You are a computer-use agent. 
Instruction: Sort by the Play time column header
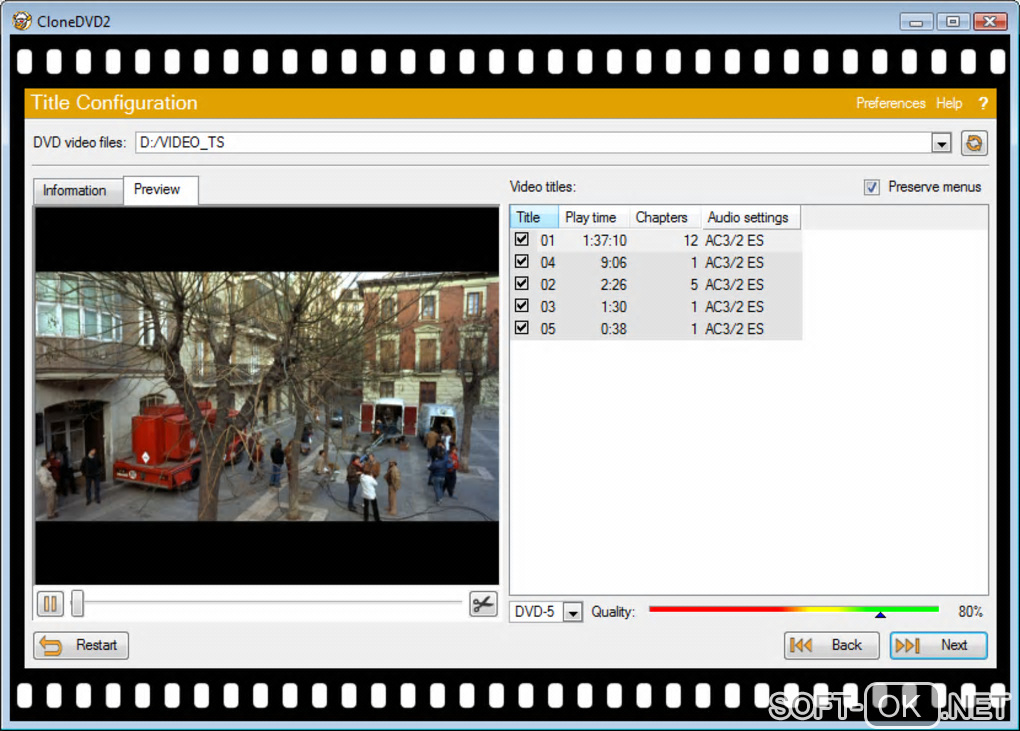591,217
